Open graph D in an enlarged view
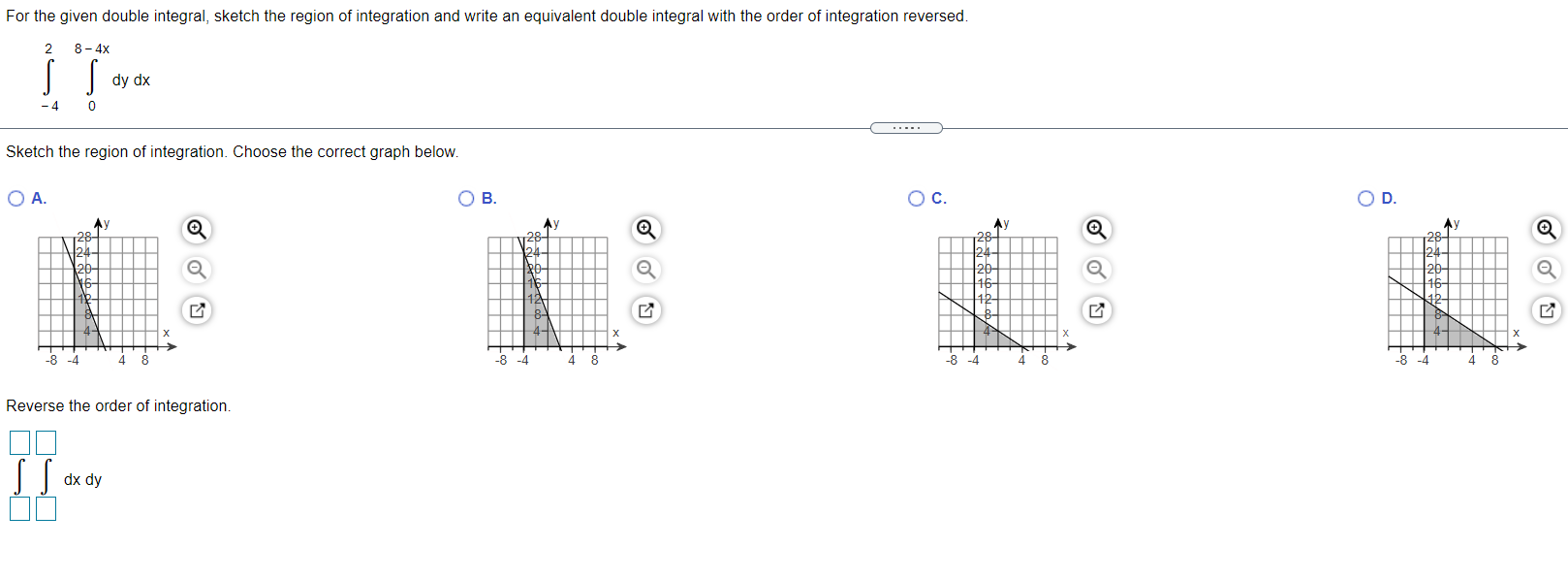 pos(1547,310)
